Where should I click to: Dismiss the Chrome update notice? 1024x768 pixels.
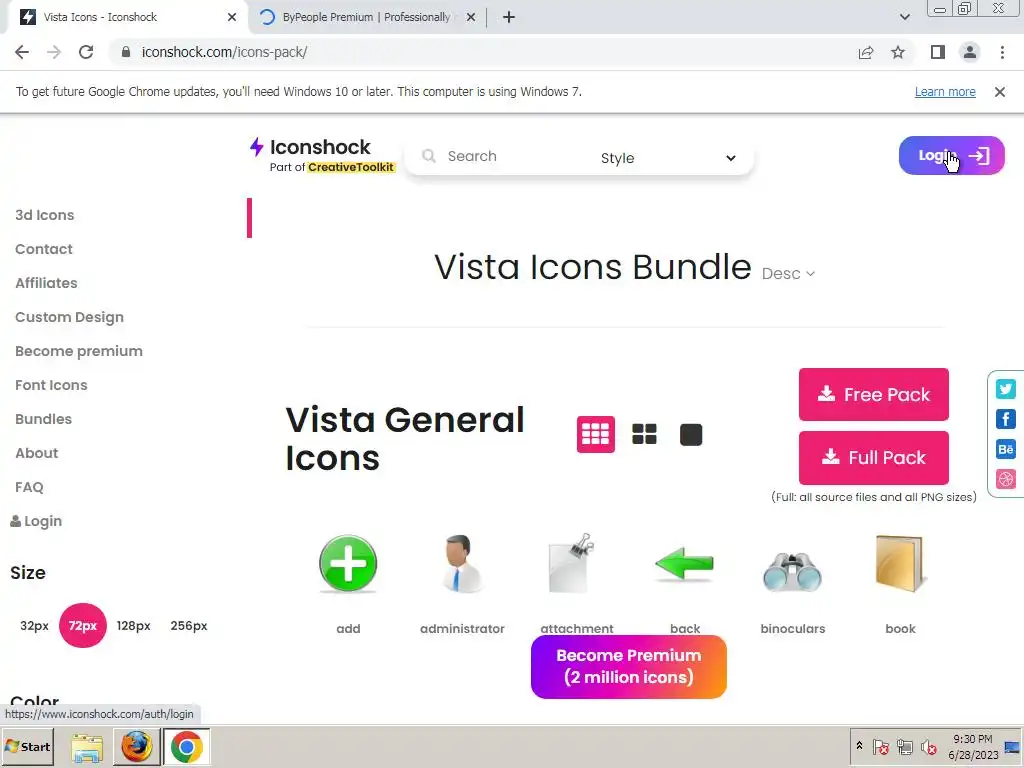click(1000, 92)
